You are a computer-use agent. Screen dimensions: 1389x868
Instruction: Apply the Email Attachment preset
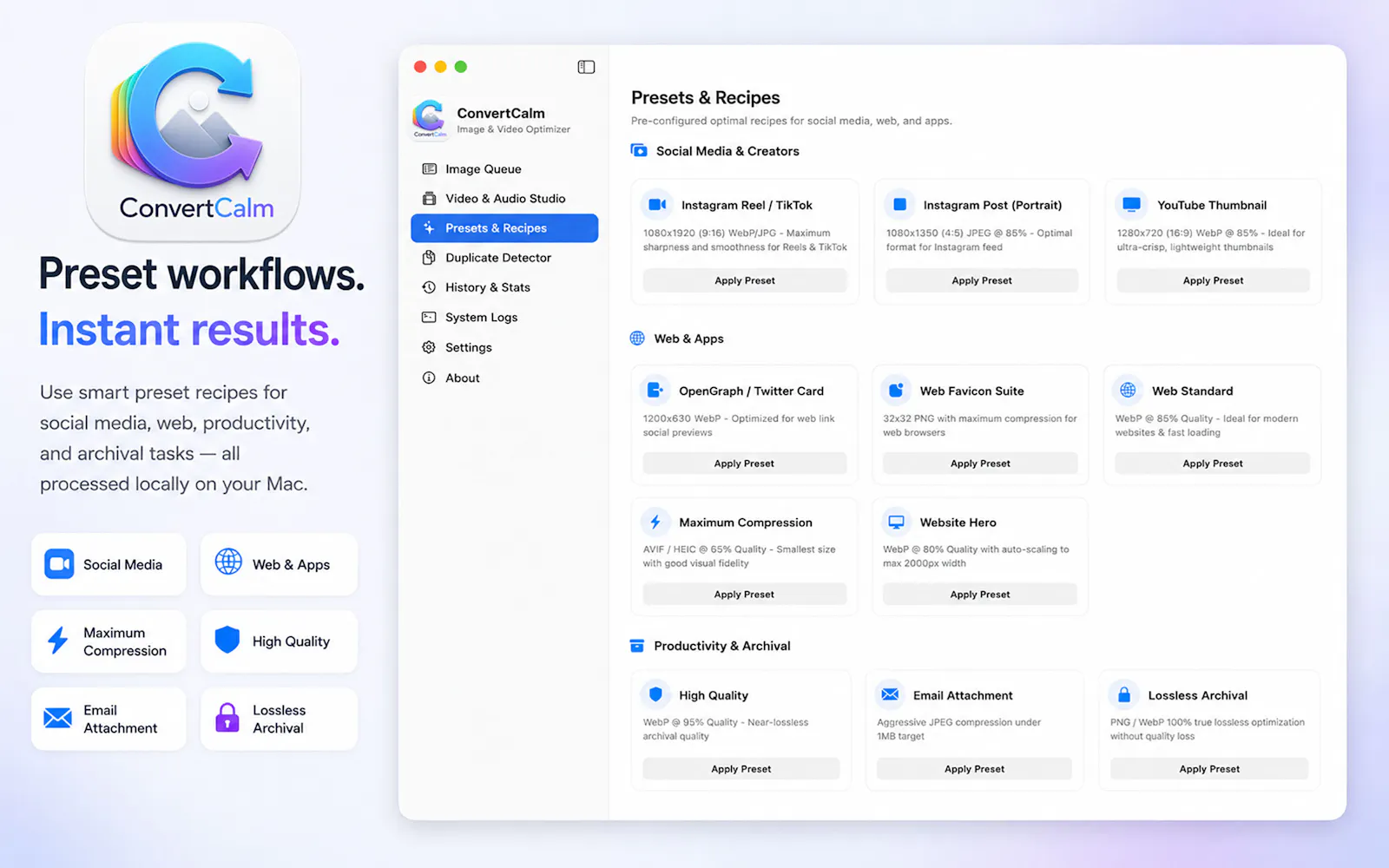[x=974, y=769]
